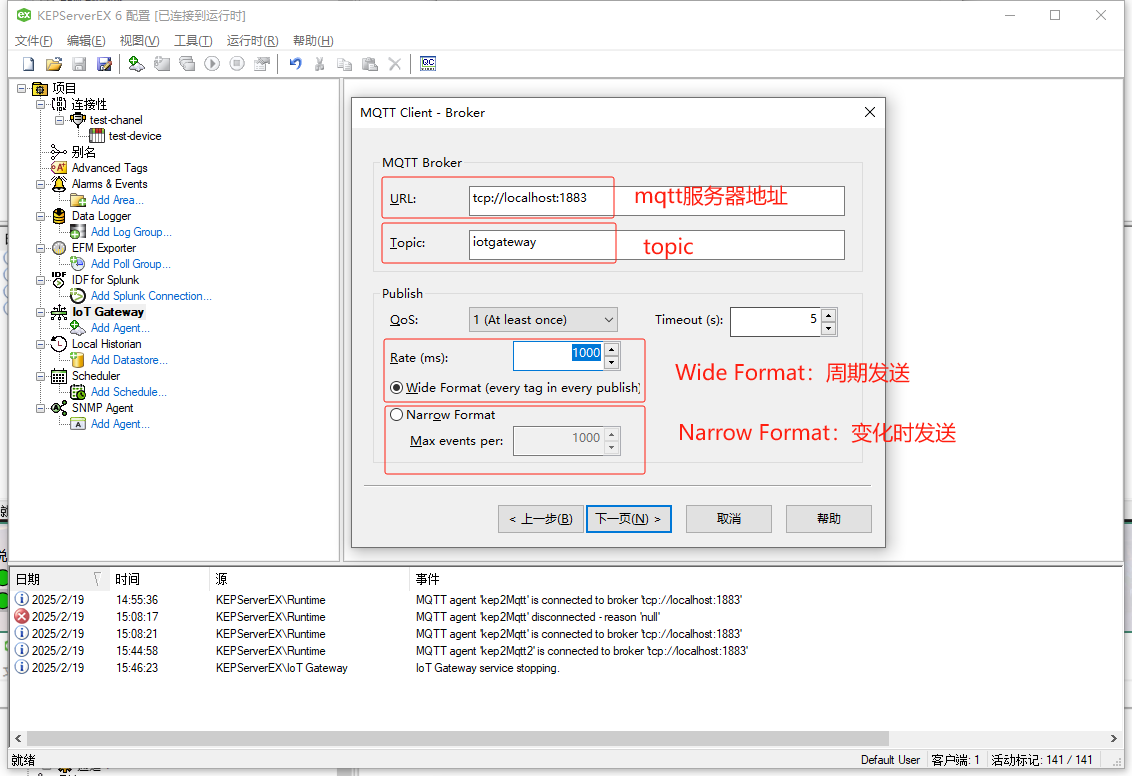
Task: Click the event log horizontal scrollbar
Action: pyautogui.click(x=458, y=738)
